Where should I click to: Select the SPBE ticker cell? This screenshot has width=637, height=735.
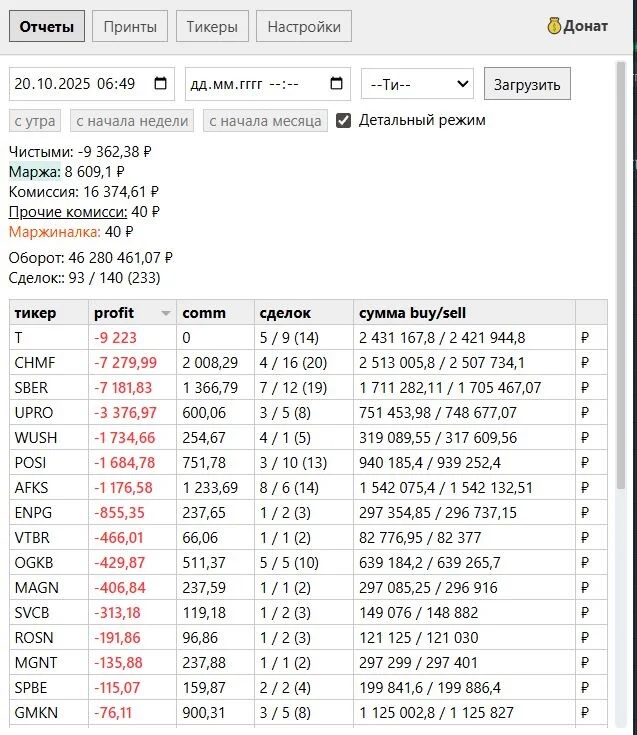click(x=49, y=688)
